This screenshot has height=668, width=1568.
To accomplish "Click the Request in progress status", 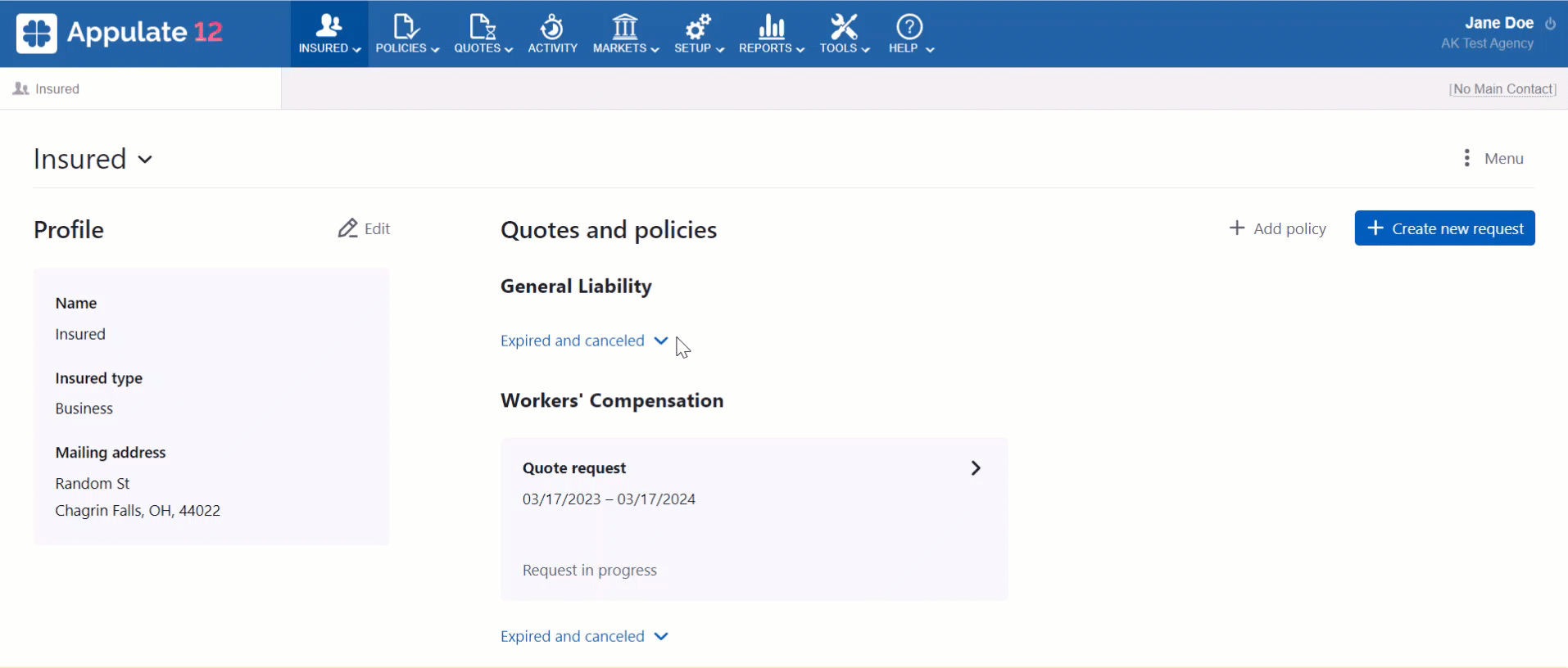I will tap(590, 570).
